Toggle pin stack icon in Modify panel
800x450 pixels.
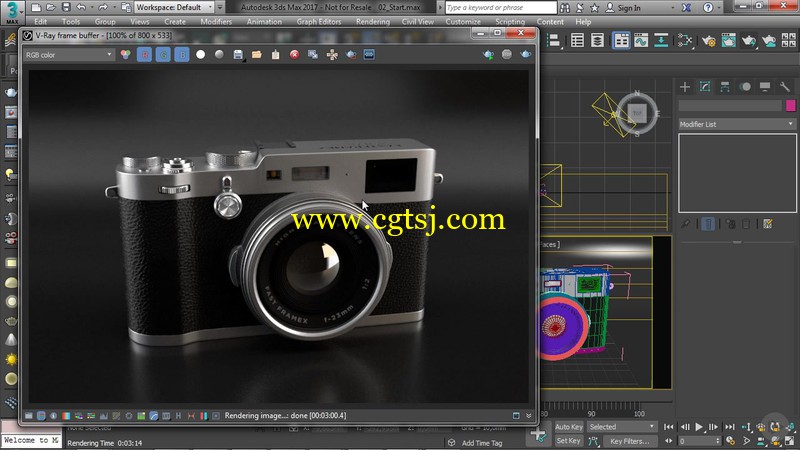pyautogui.click(x=686, y=224)
